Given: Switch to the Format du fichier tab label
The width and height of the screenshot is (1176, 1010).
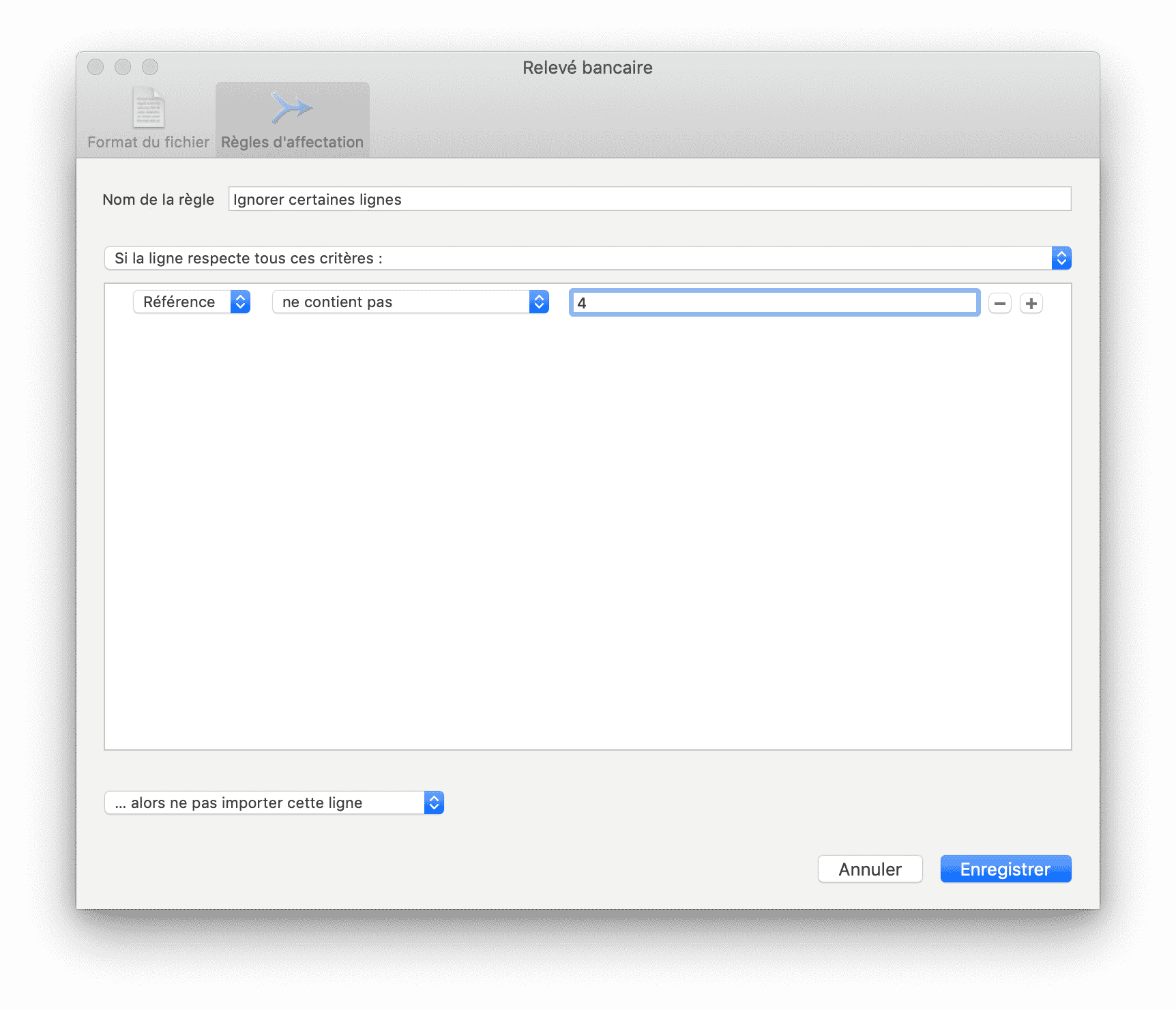Looking at the screenshot, I should point(148,142).
